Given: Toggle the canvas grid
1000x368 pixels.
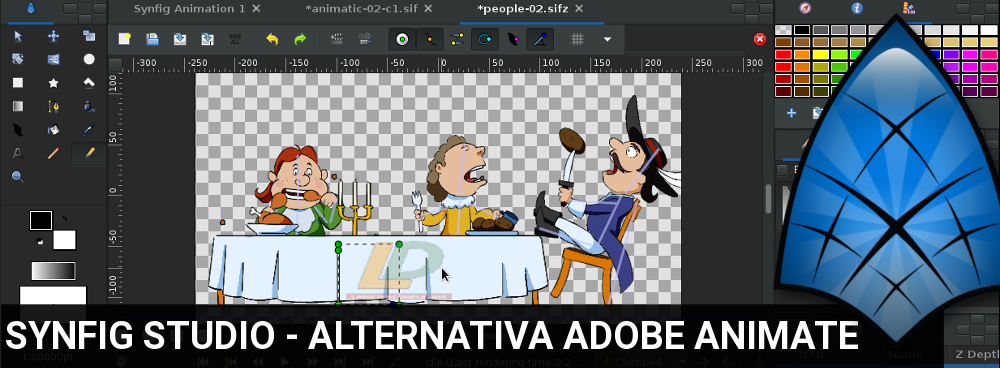Looking at the screenshot, I should click(577, 40).
